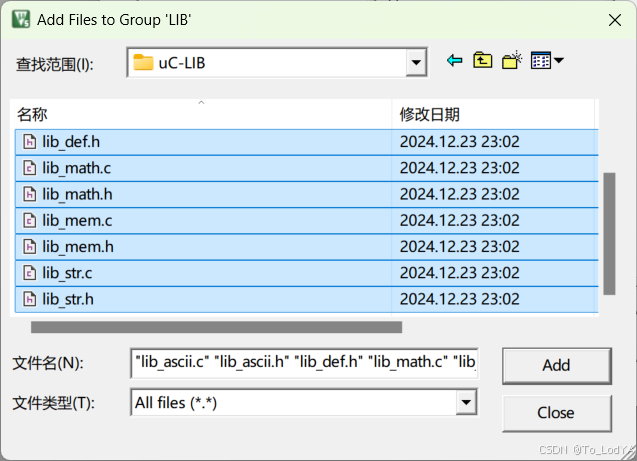Open the view menu dropdown arrow
Image resolution: width=637 pixels, height=461 pixels.
pos(559,61)
